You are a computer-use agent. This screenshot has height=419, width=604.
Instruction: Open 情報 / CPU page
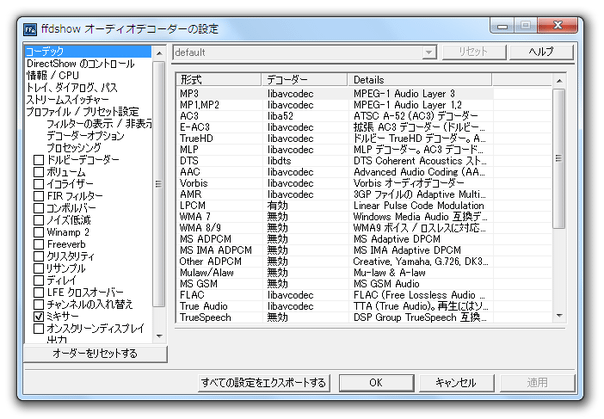52,75
